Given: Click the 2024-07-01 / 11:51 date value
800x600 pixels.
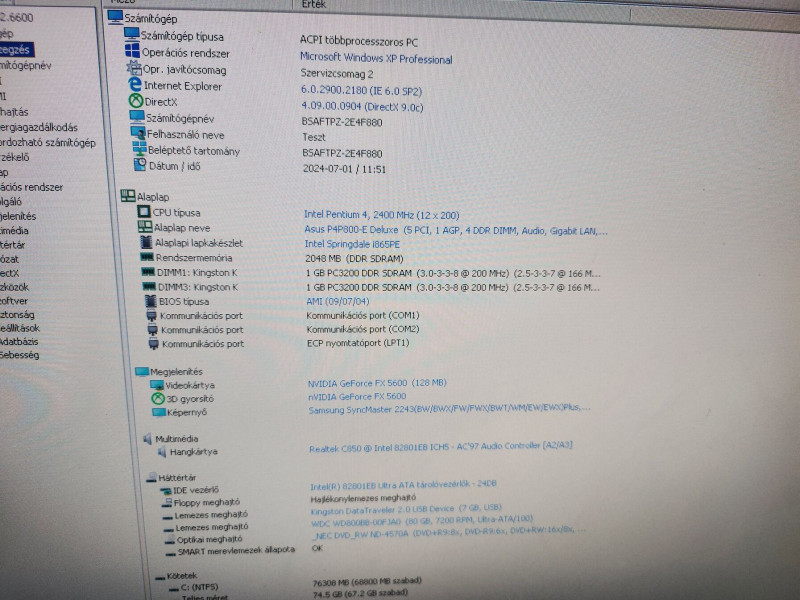Looking at the screenshot, I should tap(344, 169).
